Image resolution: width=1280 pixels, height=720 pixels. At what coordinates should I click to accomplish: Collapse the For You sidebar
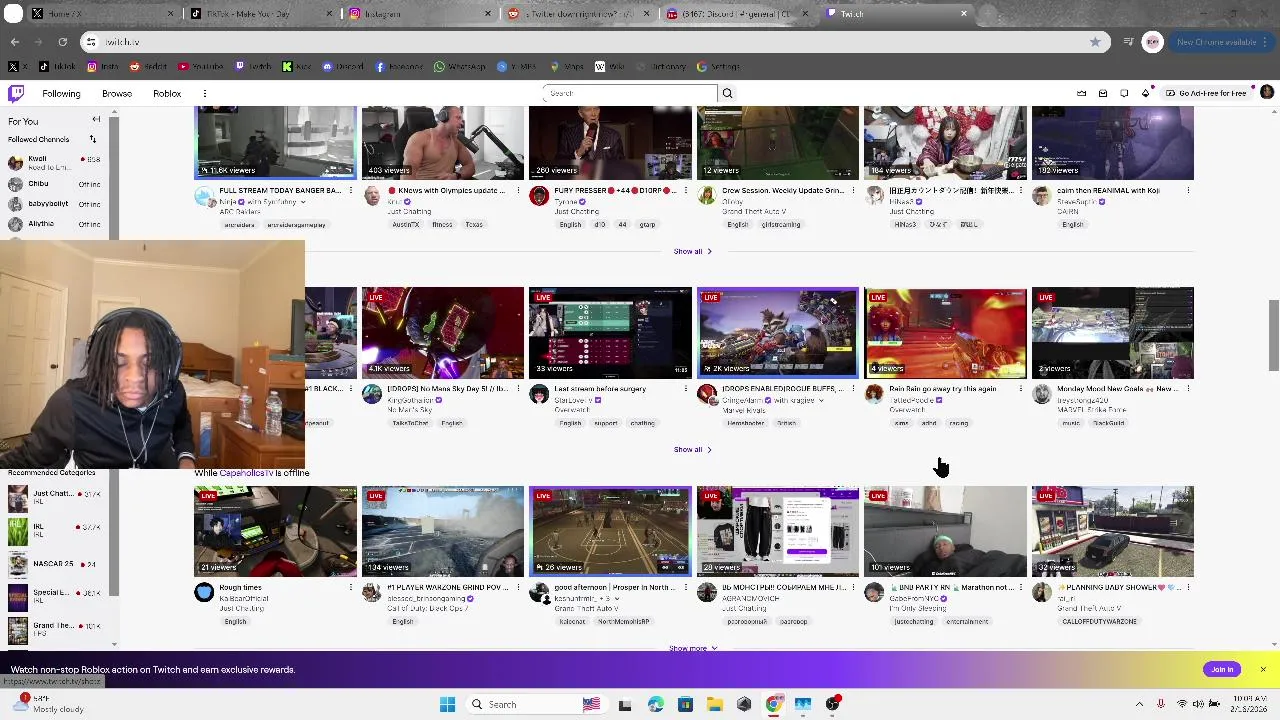point(95,120)
